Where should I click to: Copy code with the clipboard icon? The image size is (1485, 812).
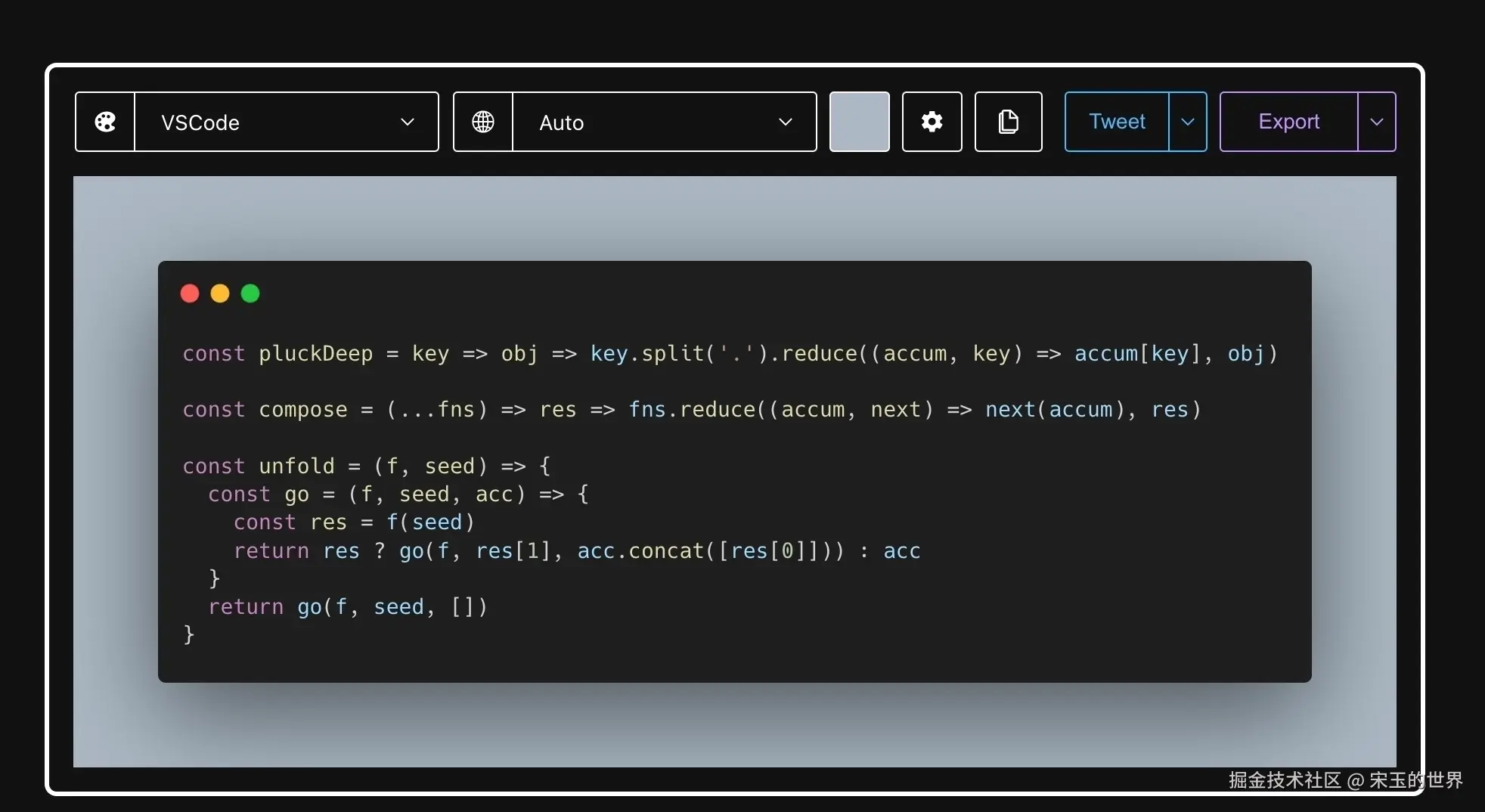(x=1009, y=122)
